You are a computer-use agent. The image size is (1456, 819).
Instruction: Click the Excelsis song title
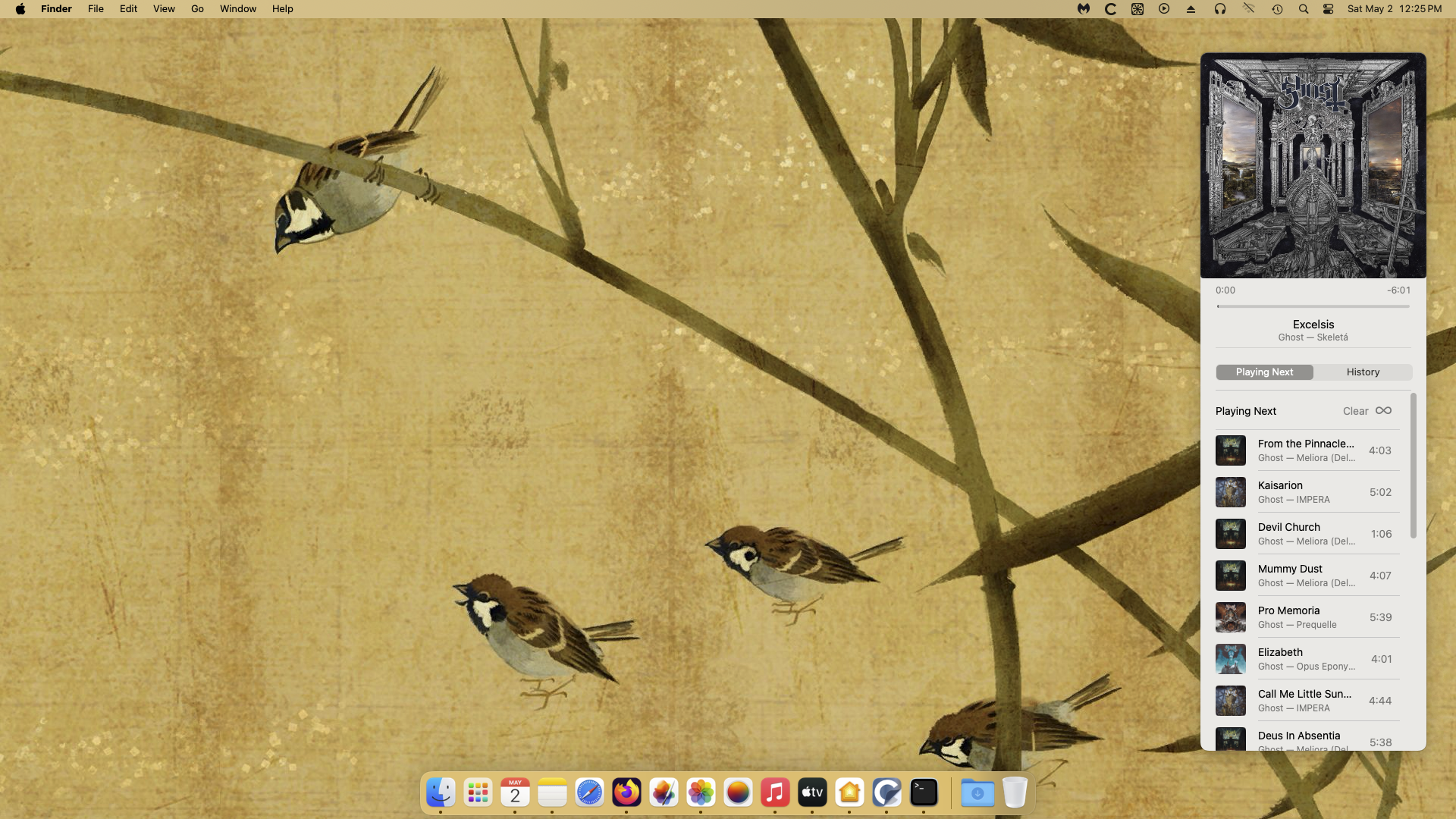click(x=1313, y=324)
